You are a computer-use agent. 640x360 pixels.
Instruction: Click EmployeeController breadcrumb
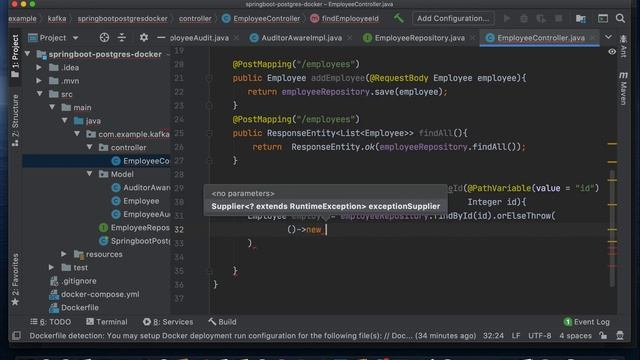(x=261, y=18)
